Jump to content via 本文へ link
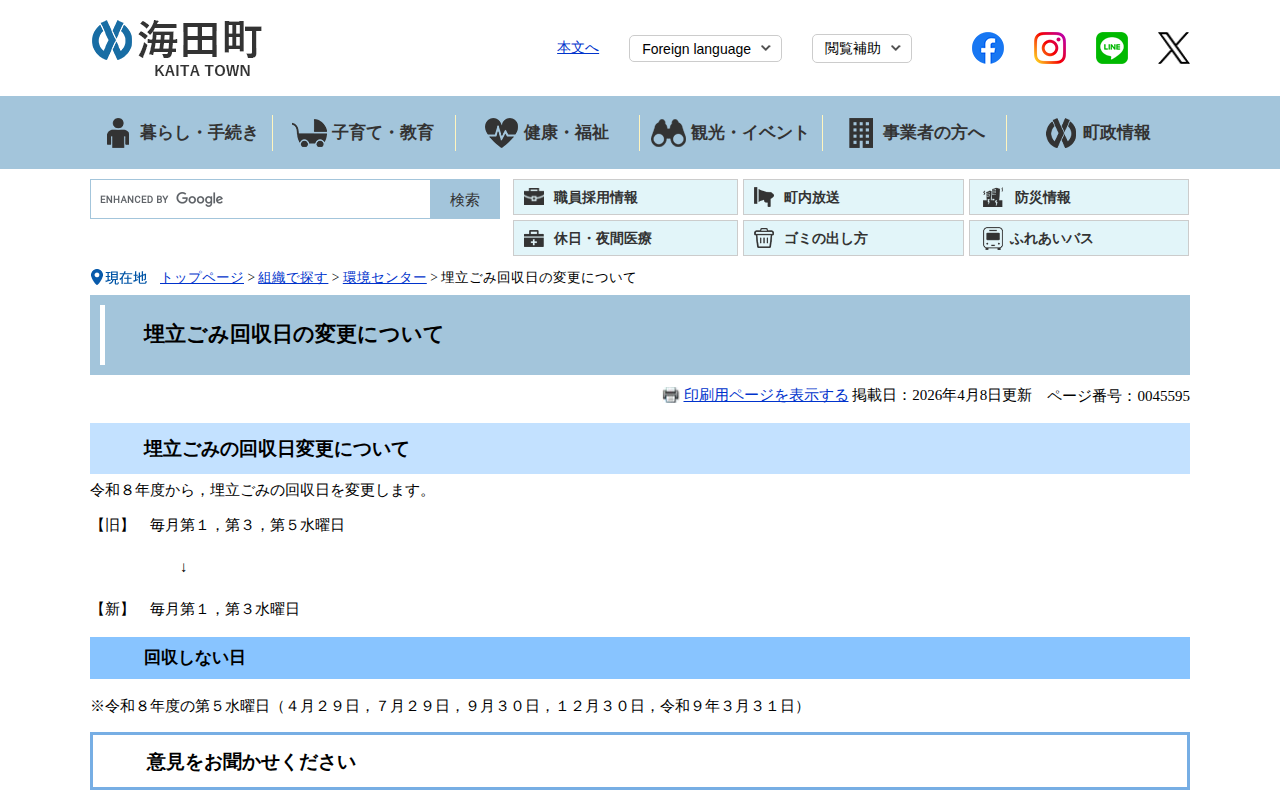The width and height of the screenshot is (1280, 800). pos(578,47)
